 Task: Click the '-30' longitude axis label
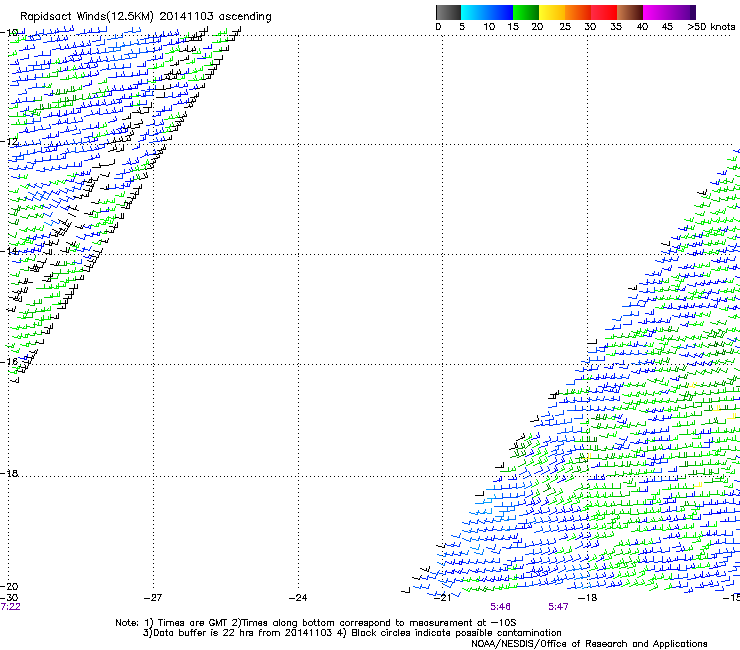click(x=9, y=598)
